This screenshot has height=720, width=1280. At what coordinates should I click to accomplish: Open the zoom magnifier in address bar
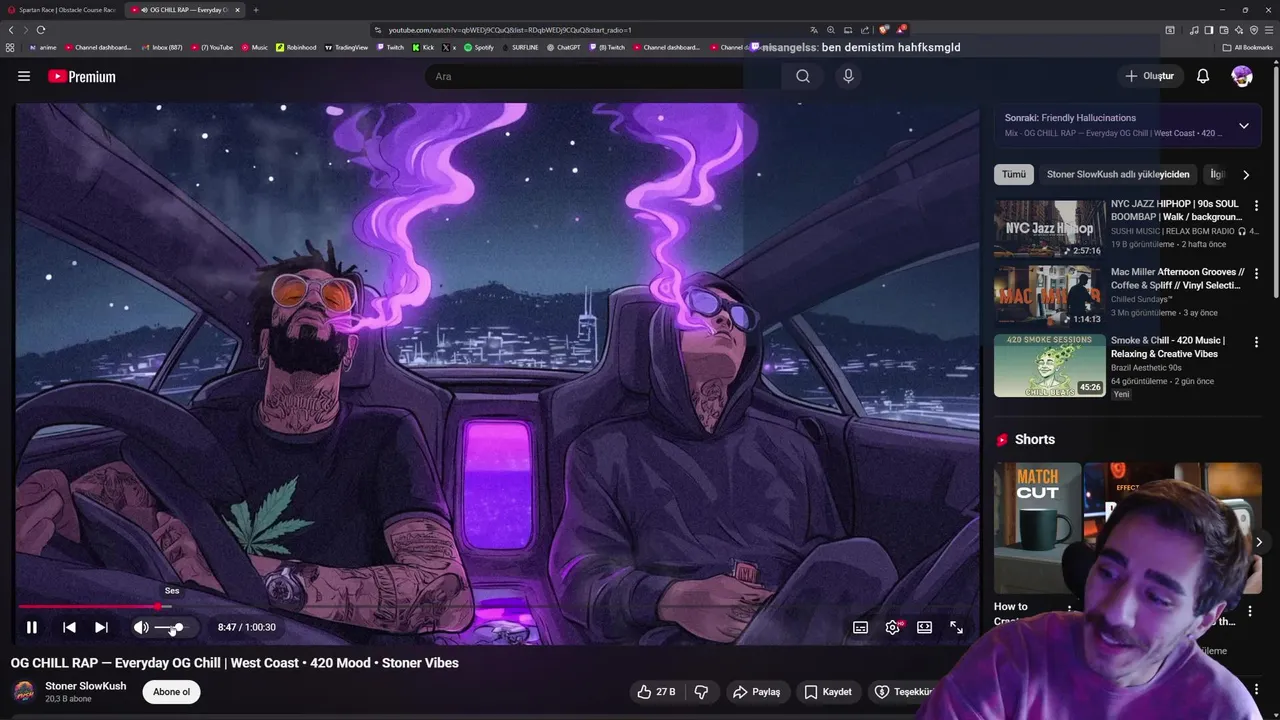click(831, 30)
